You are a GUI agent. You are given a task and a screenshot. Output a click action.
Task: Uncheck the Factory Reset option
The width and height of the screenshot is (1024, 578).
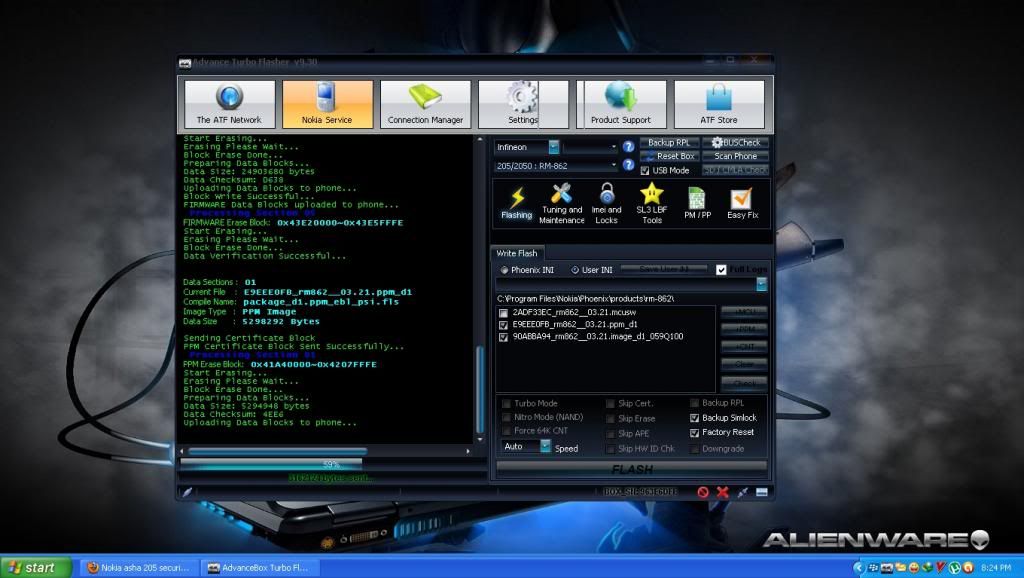(695, 432)
